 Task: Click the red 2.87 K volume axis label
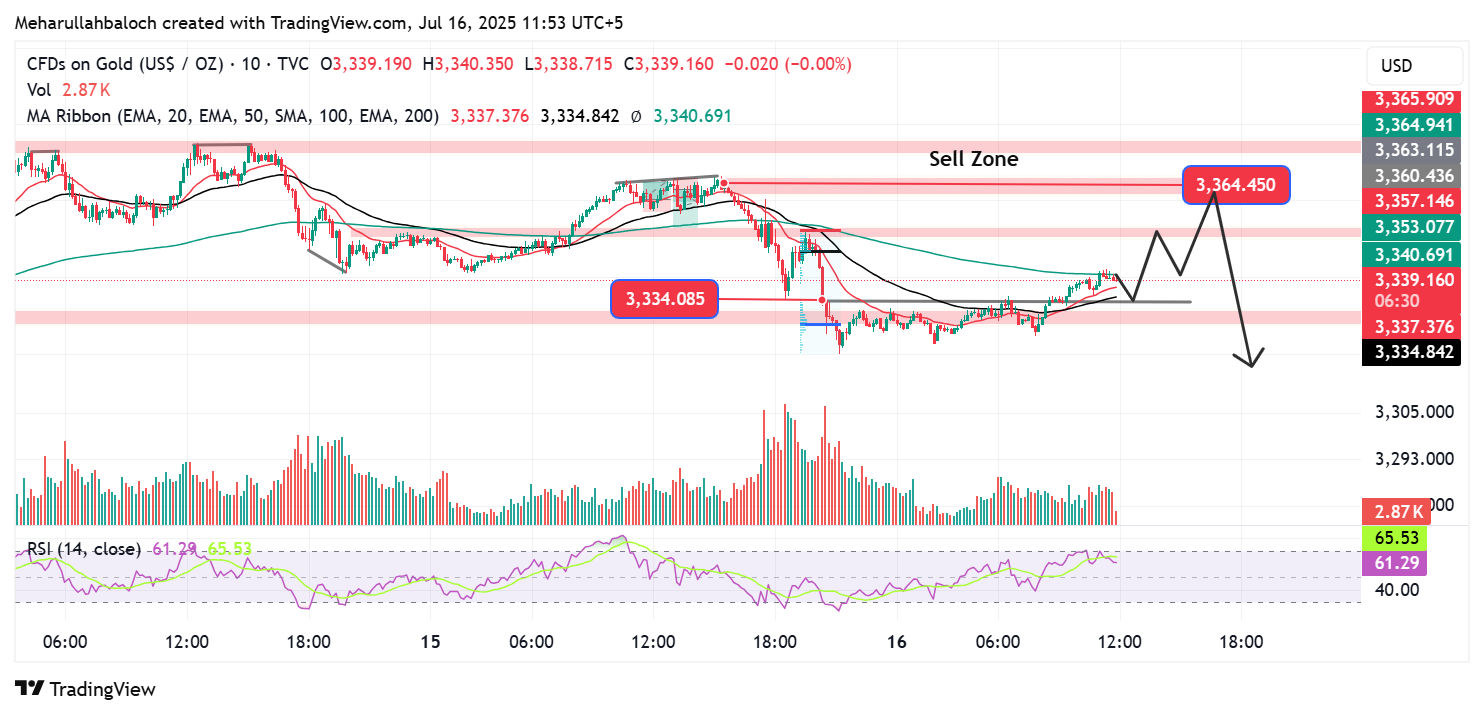click(x=1399, y=512)
